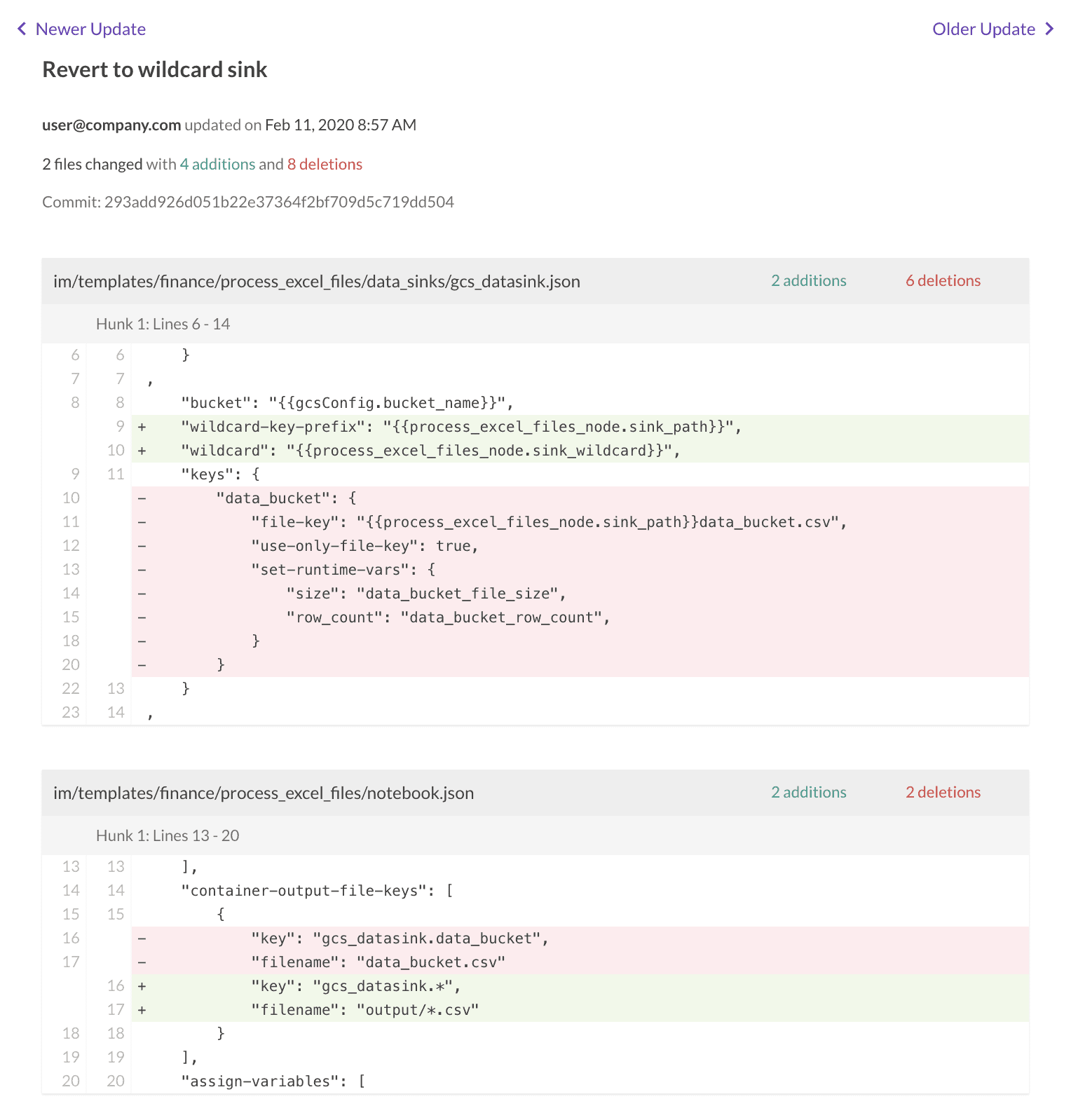Screen dimensions: 1071x1120
Task: Click the "4 additions" summary text
Action: coord(217,164)
